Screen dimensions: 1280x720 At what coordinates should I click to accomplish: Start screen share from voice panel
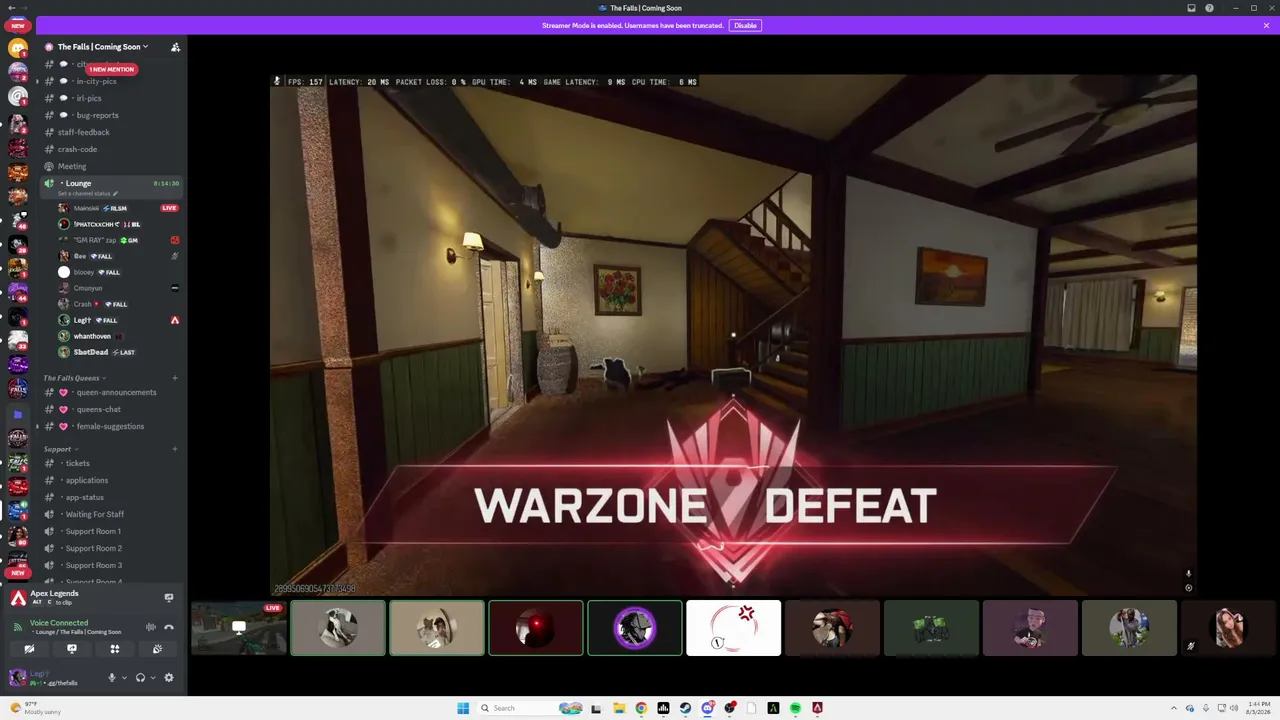point(72,649)
